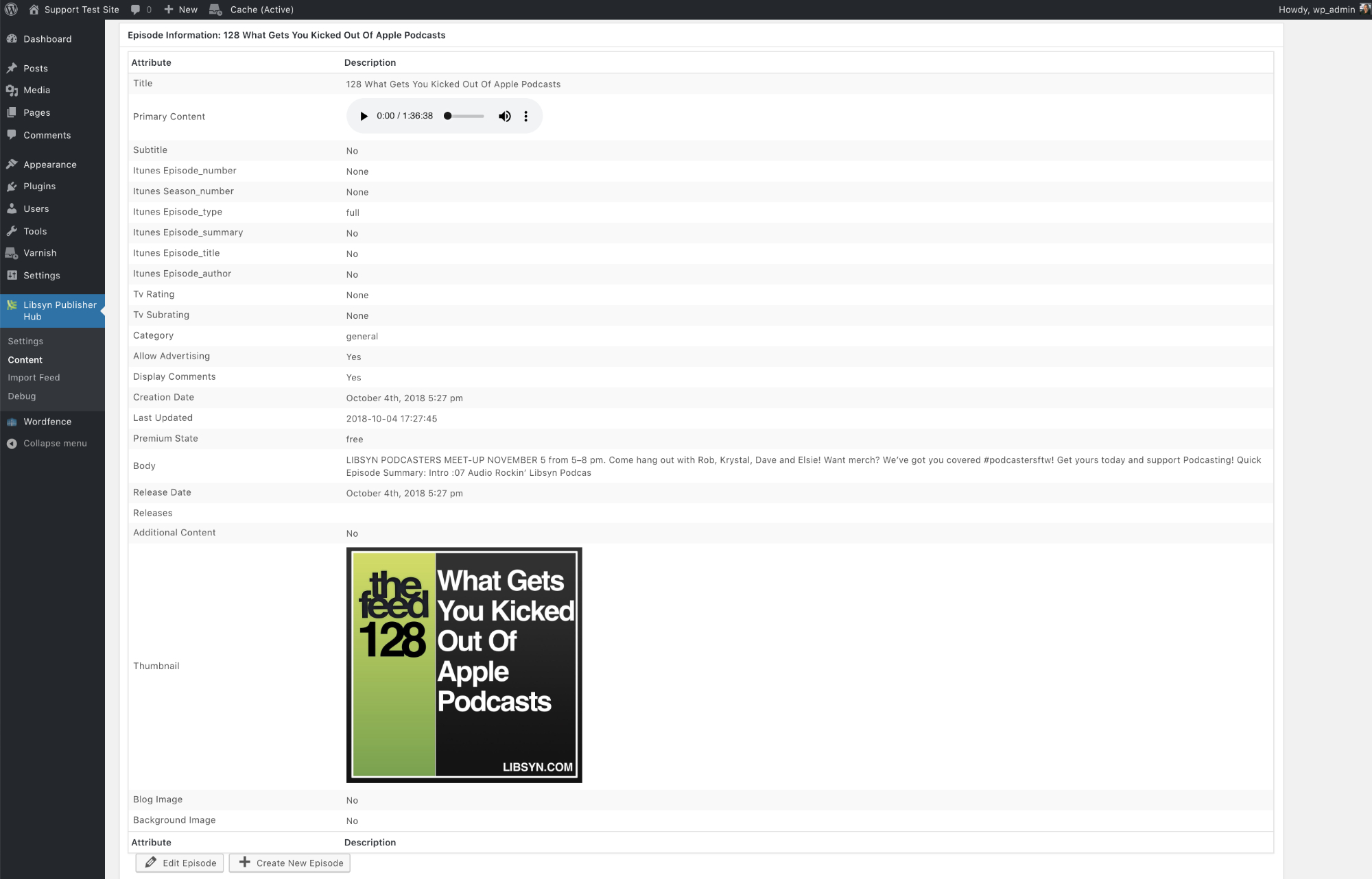Screen dimensions: 1372x879
Task: Click the bottom Attribute footer header
Action: coord(152,843)
